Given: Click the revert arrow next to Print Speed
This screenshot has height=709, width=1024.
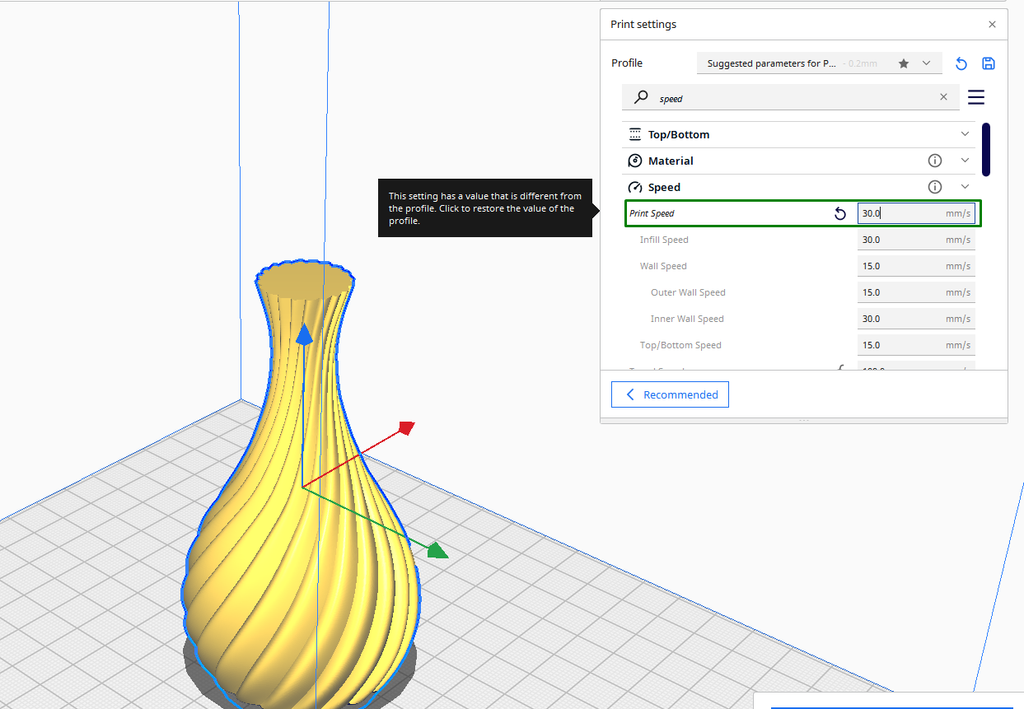Looking at the screenshot, I should (840, 213).
